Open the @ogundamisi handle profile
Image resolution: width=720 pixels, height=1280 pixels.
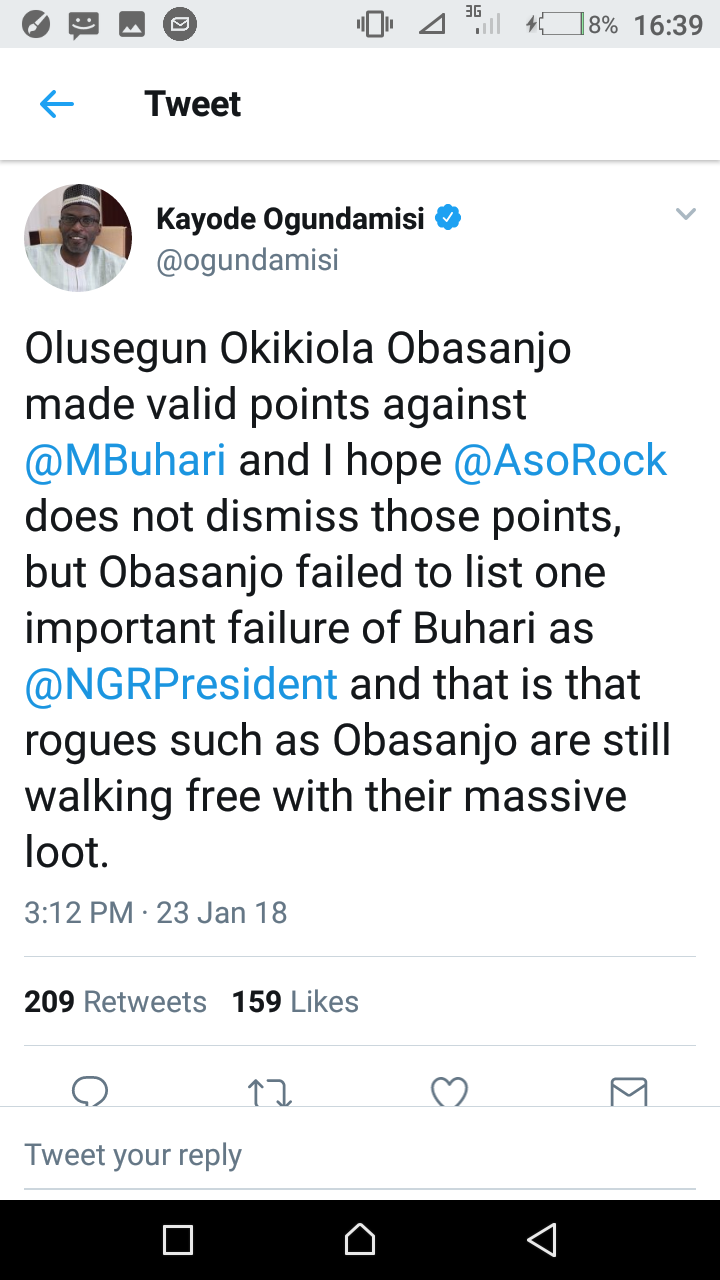[x=247, y=260]
